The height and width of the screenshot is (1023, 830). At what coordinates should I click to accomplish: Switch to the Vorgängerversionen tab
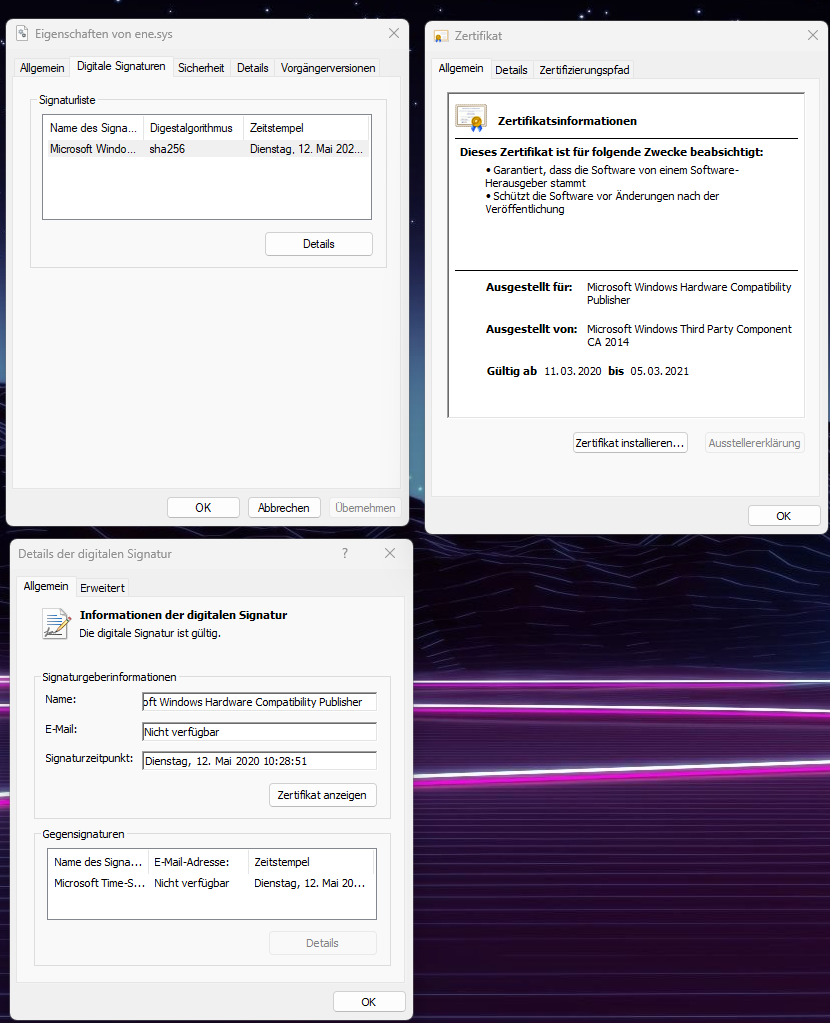click(328, 68)
